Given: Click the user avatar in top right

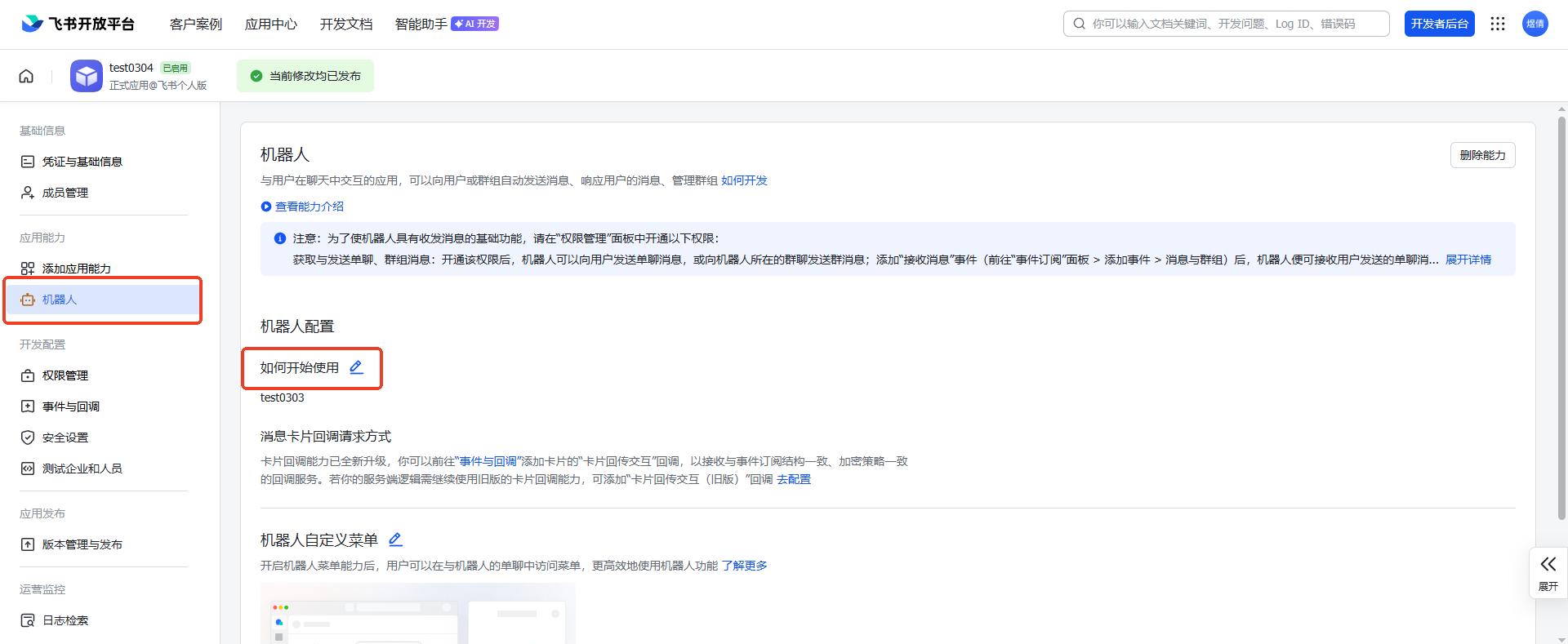Looking at the screenshot, I should click(x=1535, y=24).
